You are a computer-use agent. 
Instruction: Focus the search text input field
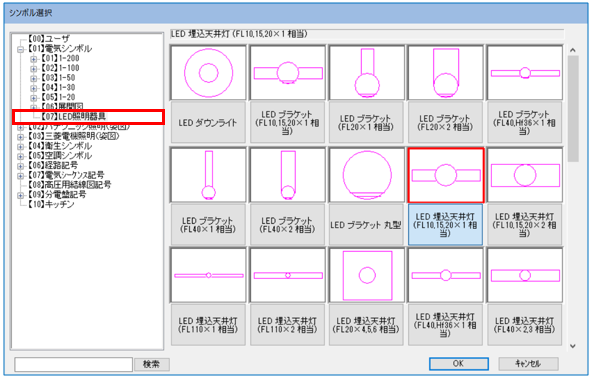tap(74, 364)
